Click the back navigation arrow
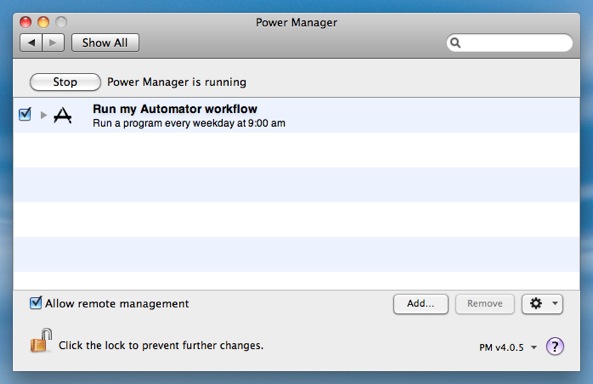This screenshot has height=384, width=593. (x=31, y=43)
